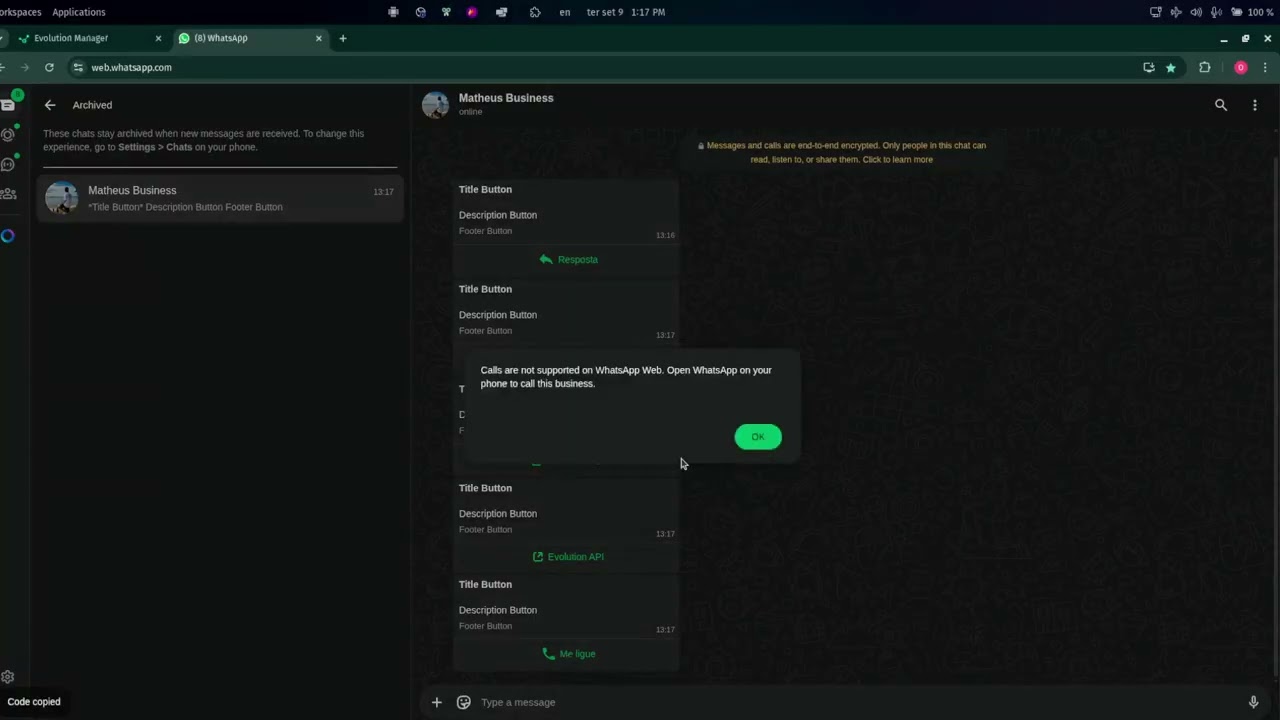Viewport: 1280px width, 720px height.
Task: Close the WhatsApp browser tab
Action: click(319, 38)
